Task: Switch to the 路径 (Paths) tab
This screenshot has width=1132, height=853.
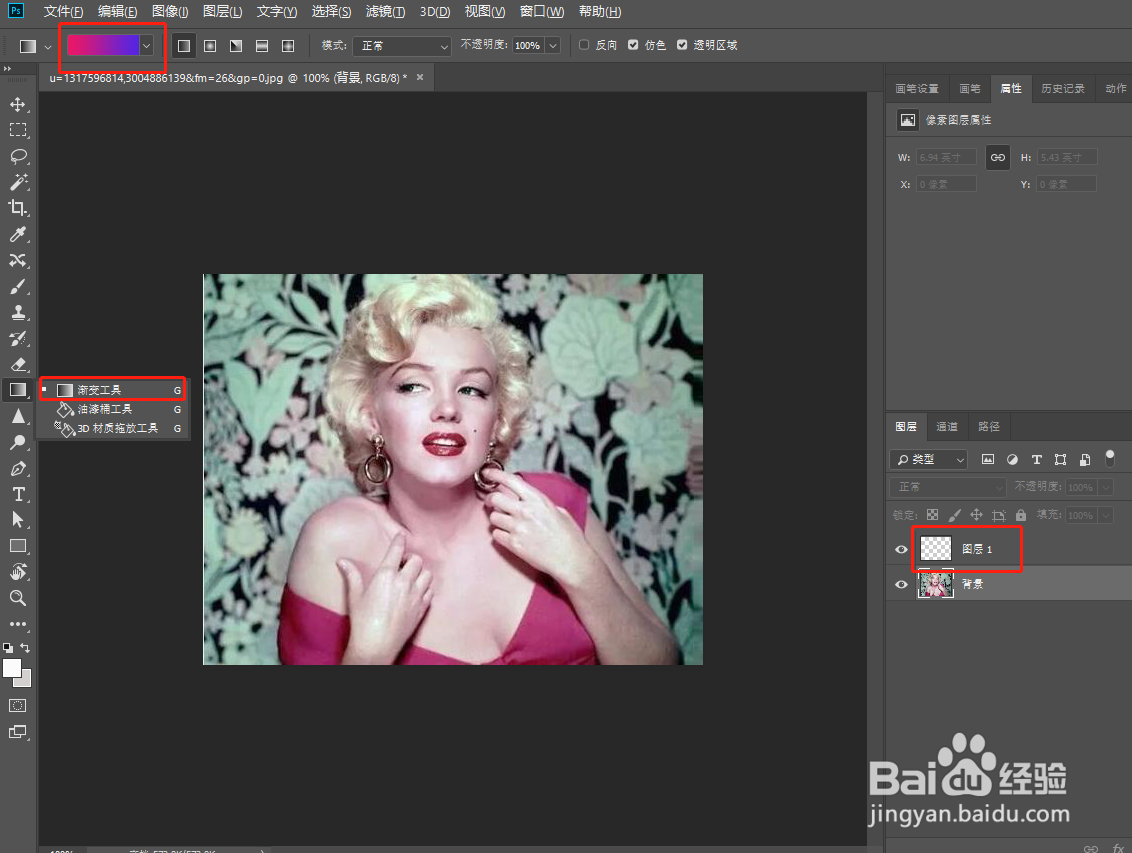Action: click(988, 426)
